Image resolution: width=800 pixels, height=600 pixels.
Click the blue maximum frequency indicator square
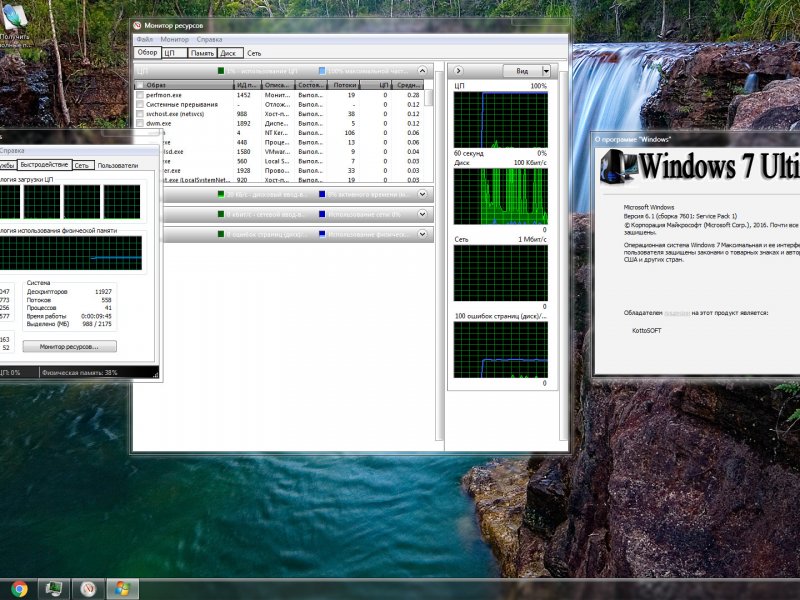(322, 71)
